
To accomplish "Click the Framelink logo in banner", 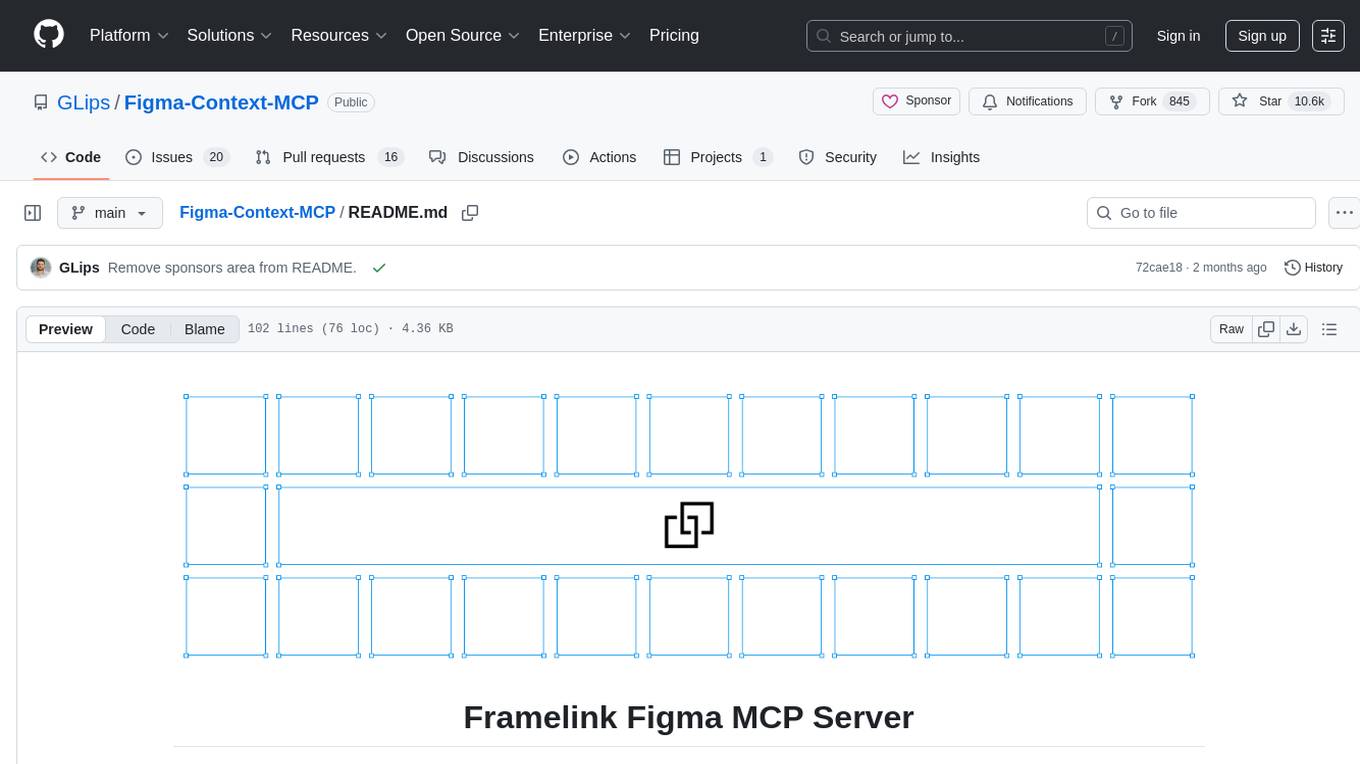I will (x=689, y=525).
